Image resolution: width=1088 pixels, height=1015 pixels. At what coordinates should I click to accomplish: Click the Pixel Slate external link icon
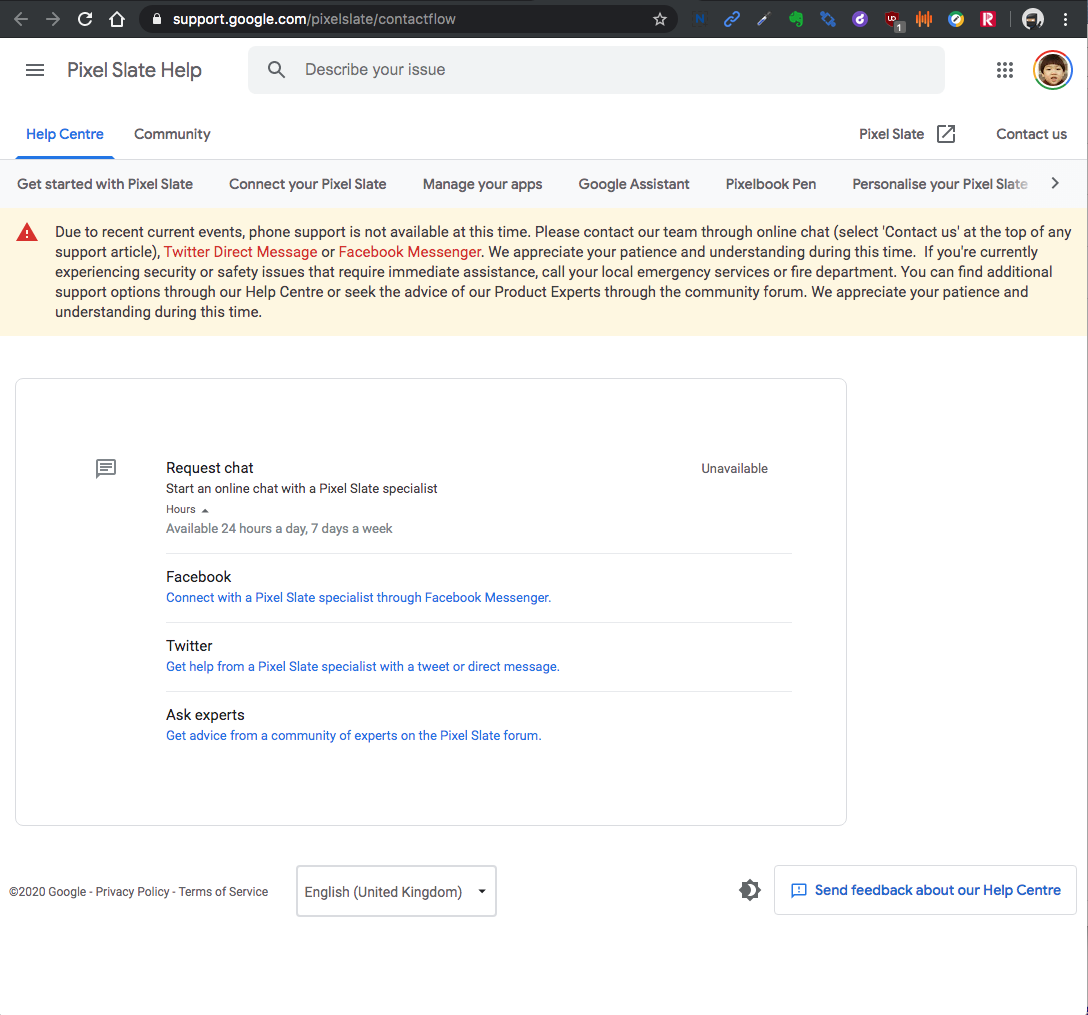coord(946,134)
